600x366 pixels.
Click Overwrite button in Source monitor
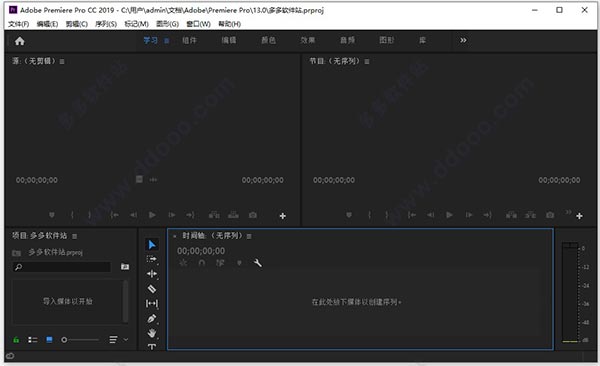(x=233, y=215)
